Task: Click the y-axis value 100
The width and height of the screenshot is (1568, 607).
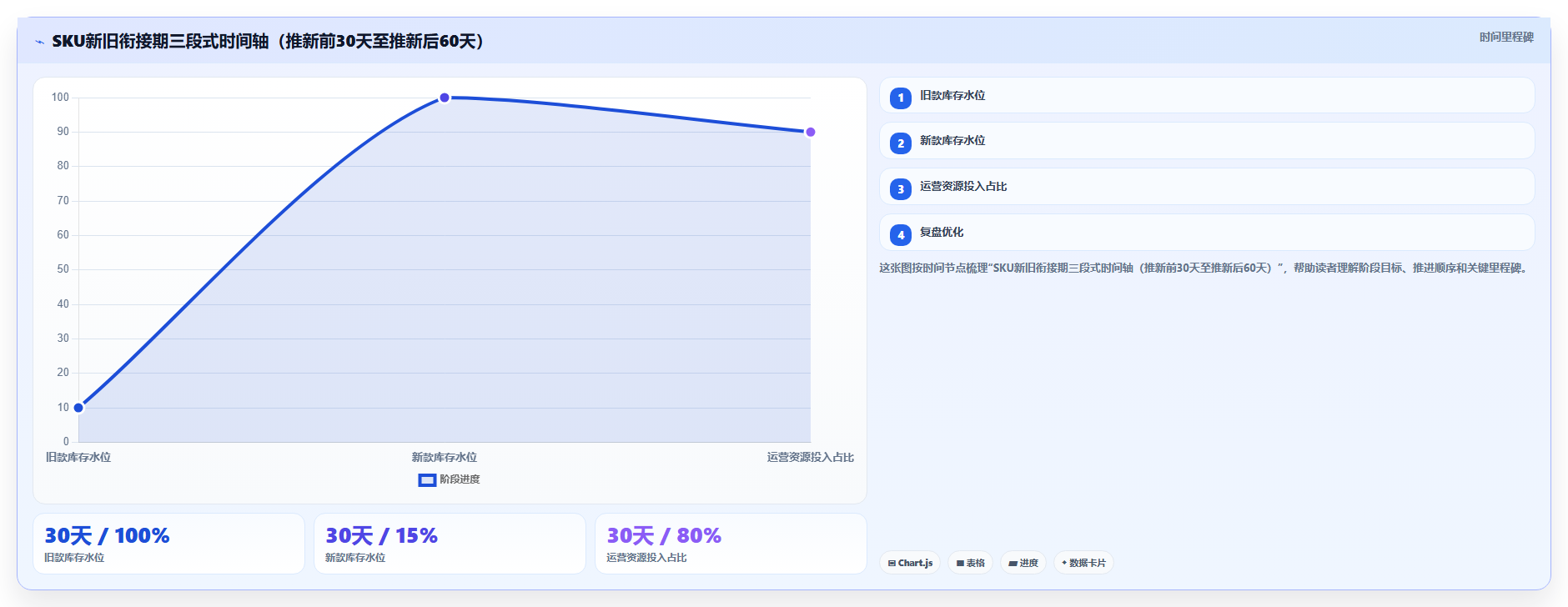Action: pos(60,98)
